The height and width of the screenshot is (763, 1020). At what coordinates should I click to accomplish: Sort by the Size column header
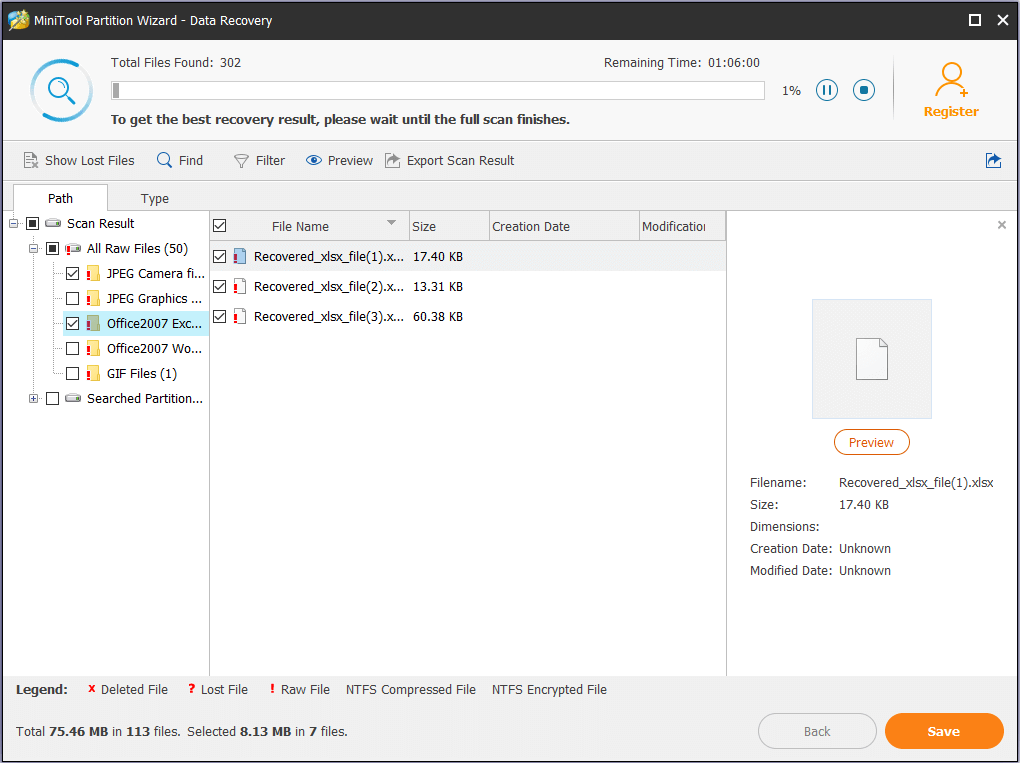tap(450, 226)
